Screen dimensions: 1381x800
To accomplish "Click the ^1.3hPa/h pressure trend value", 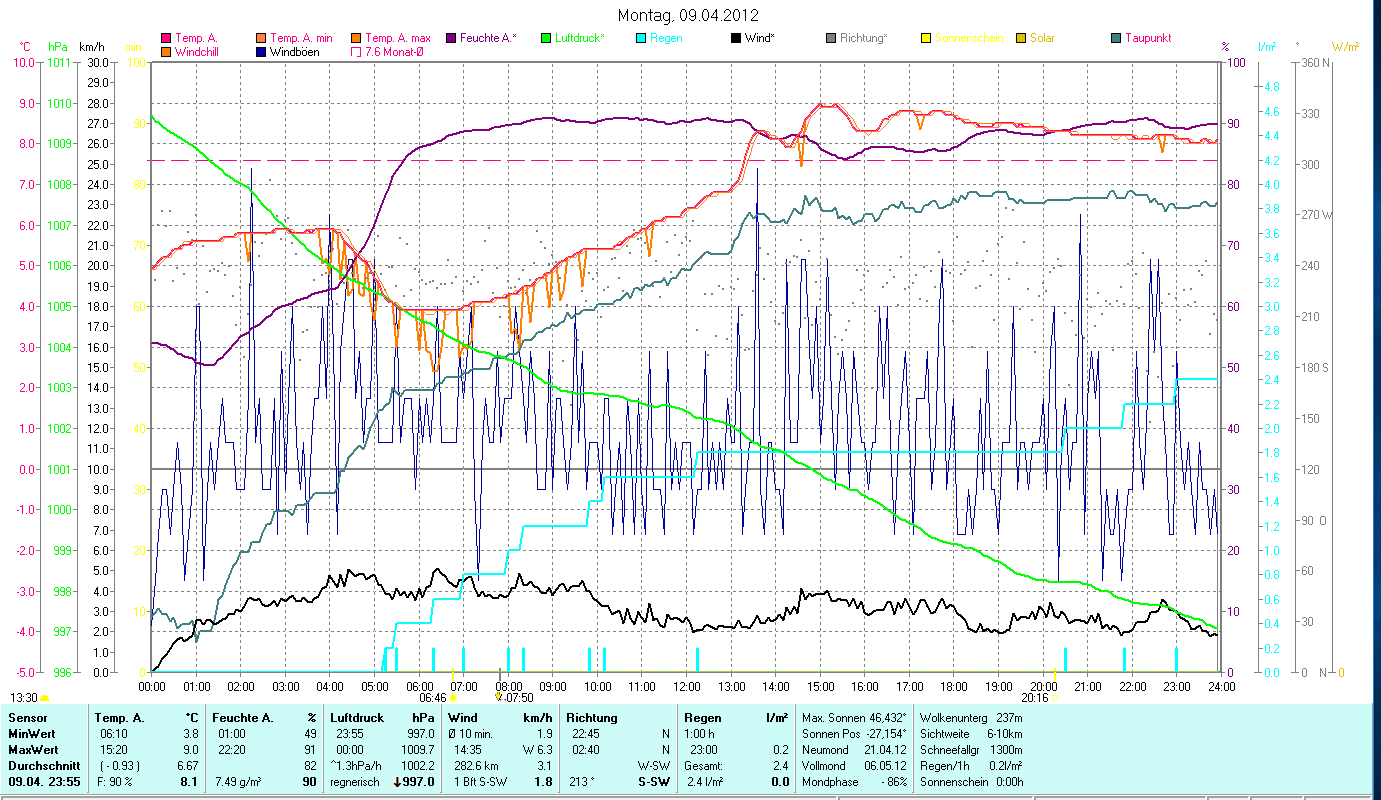I will [357, 766].
